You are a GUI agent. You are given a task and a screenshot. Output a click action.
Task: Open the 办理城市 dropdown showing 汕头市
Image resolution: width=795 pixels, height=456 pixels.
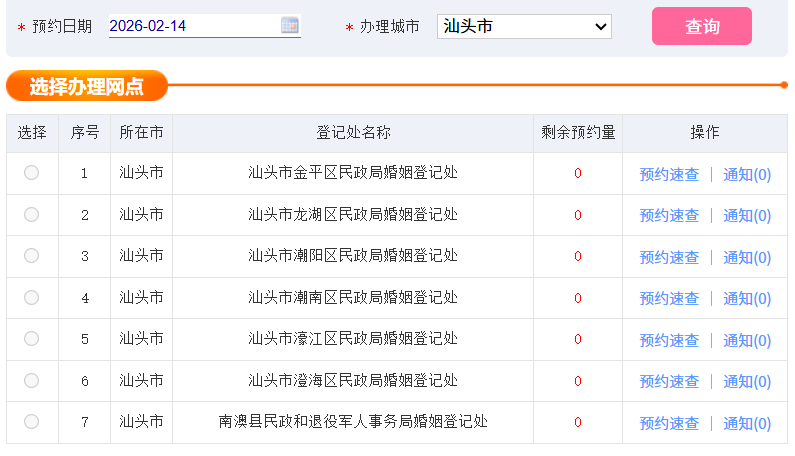tap(524, 26)
